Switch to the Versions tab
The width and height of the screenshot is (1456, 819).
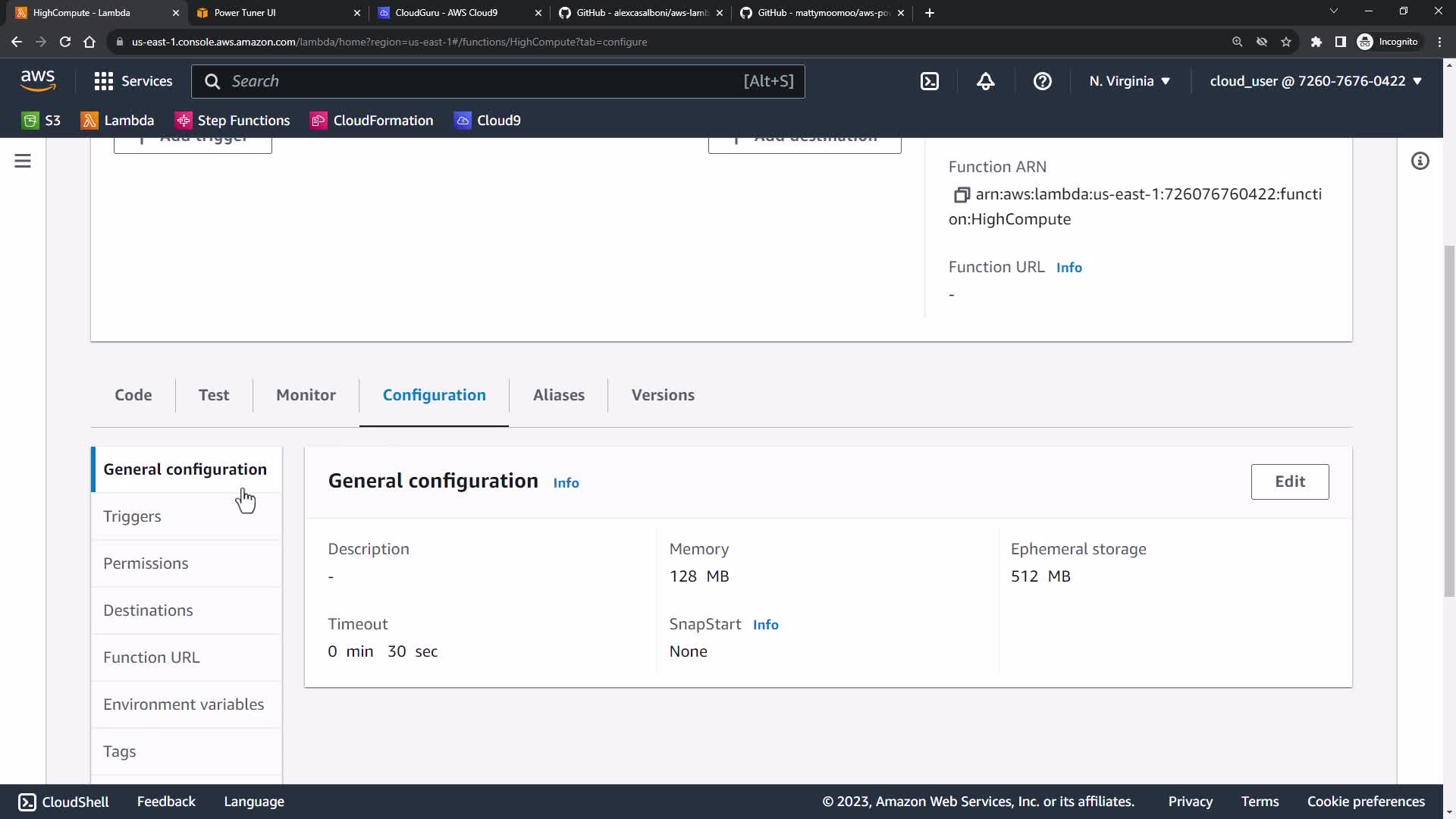point(663,395)
